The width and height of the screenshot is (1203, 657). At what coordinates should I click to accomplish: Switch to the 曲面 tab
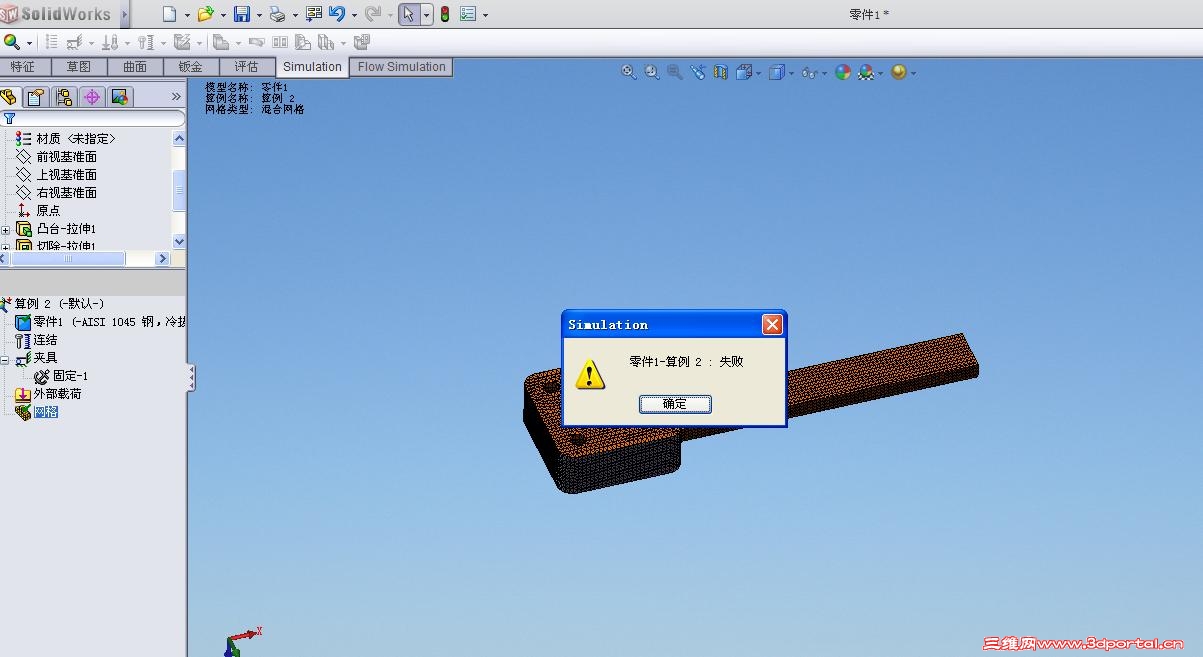point(135,67)
